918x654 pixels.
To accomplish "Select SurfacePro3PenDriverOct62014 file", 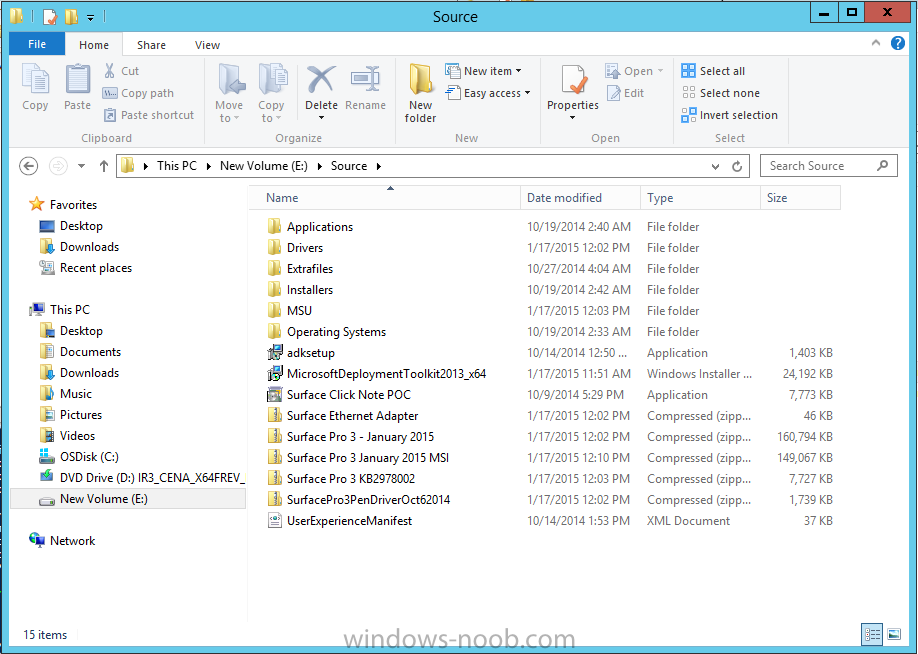I will point(368,500).
